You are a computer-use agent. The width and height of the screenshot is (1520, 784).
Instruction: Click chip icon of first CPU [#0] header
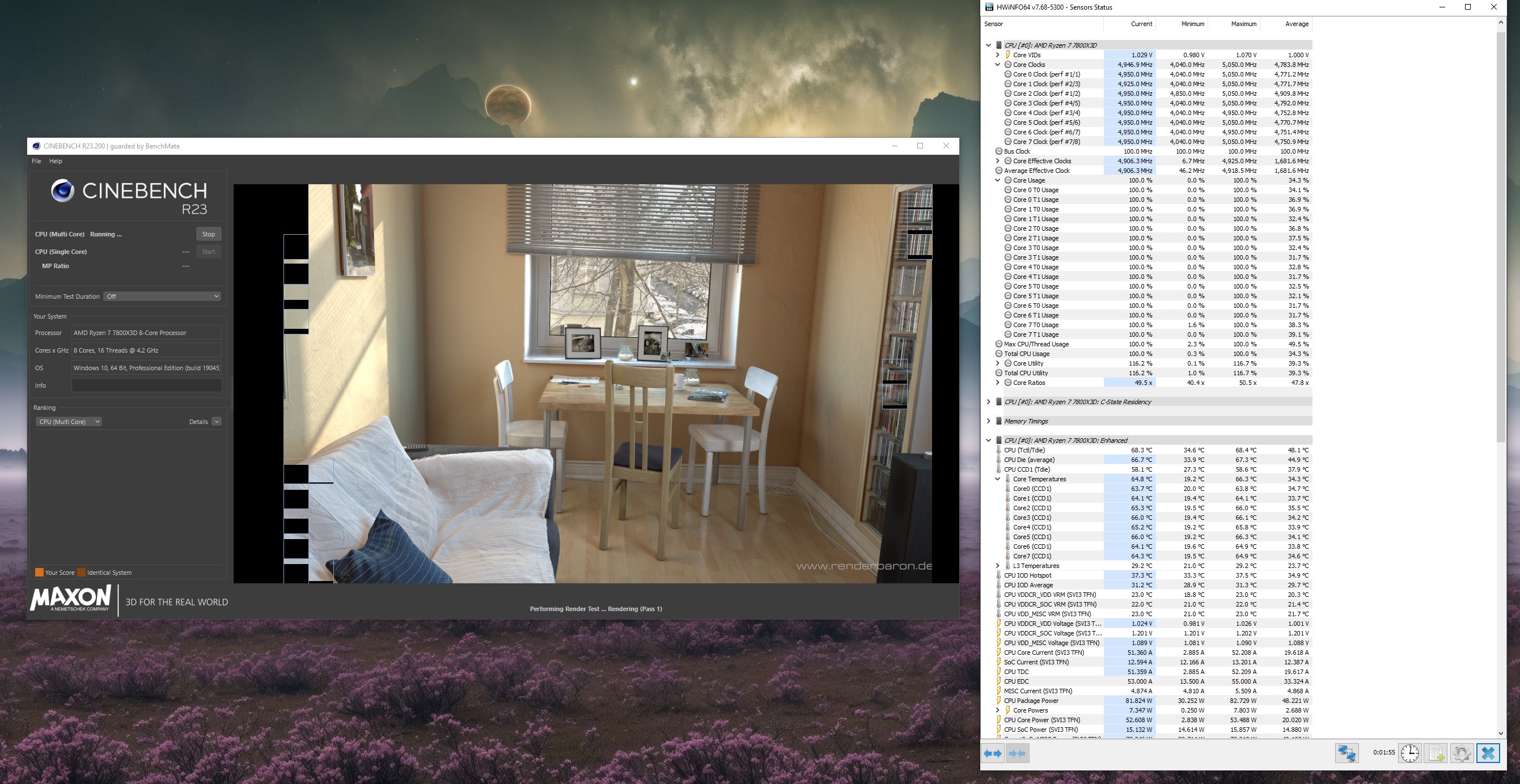999,45
